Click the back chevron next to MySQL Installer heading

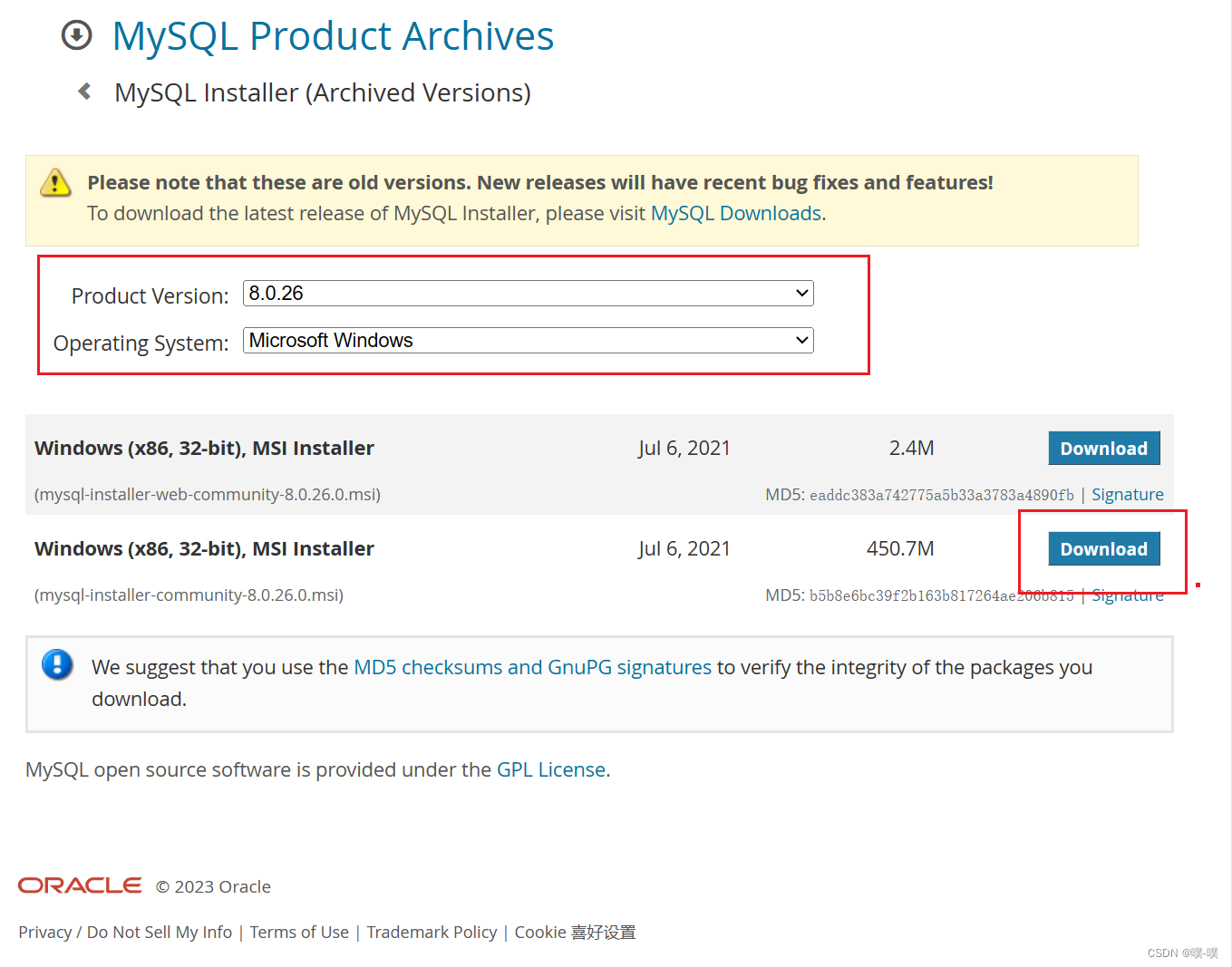coord(83,91)
